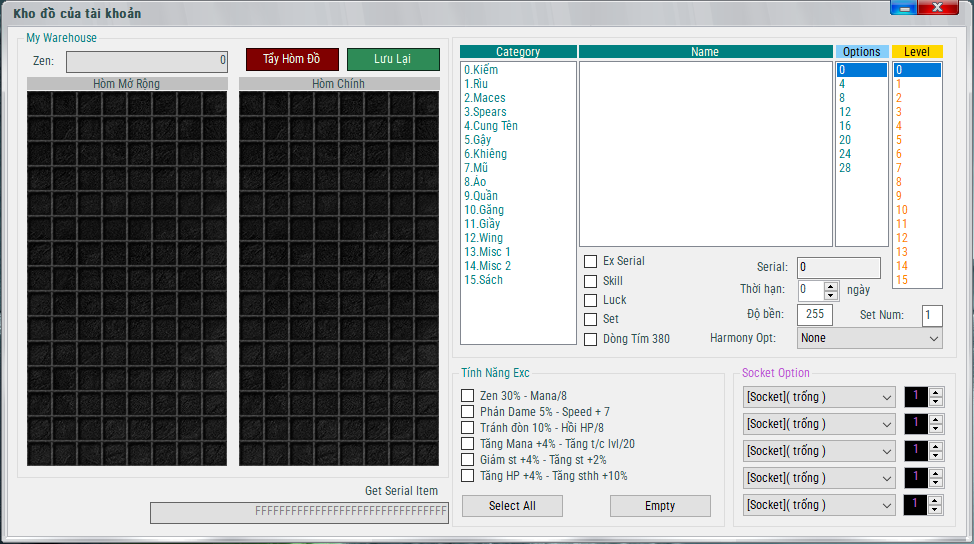The width and height of the screenshot is (974, 544).
Task: Select 0.Kiếm in Category list
Action: 481,70
